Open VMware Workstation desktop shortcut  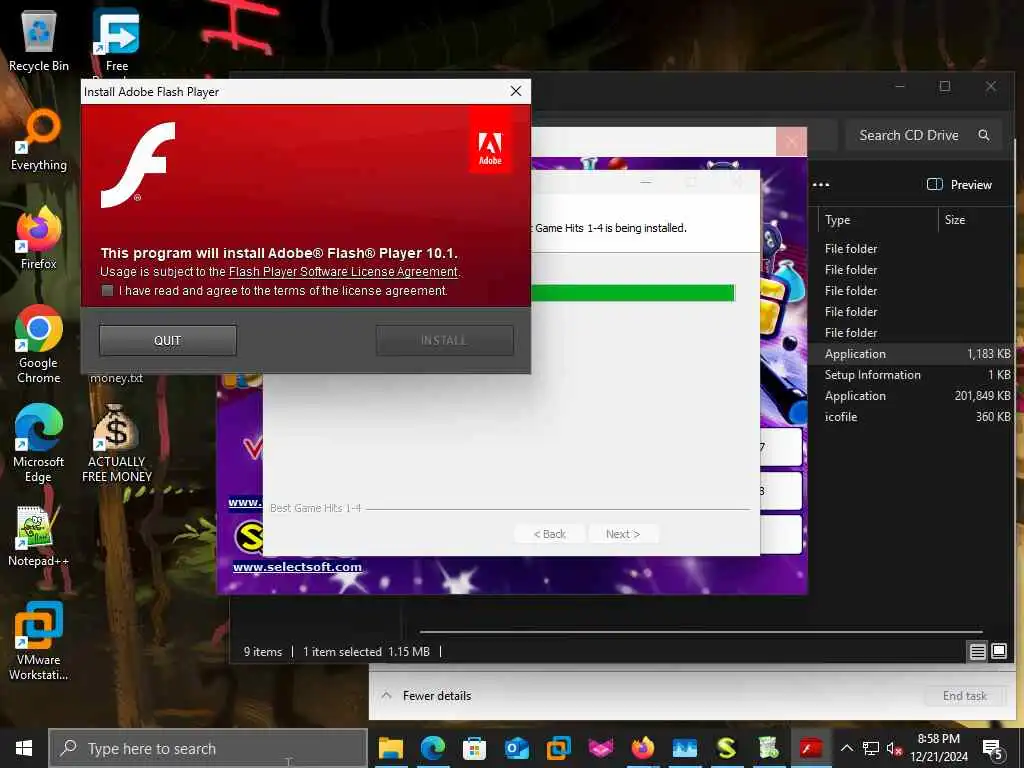39,641
